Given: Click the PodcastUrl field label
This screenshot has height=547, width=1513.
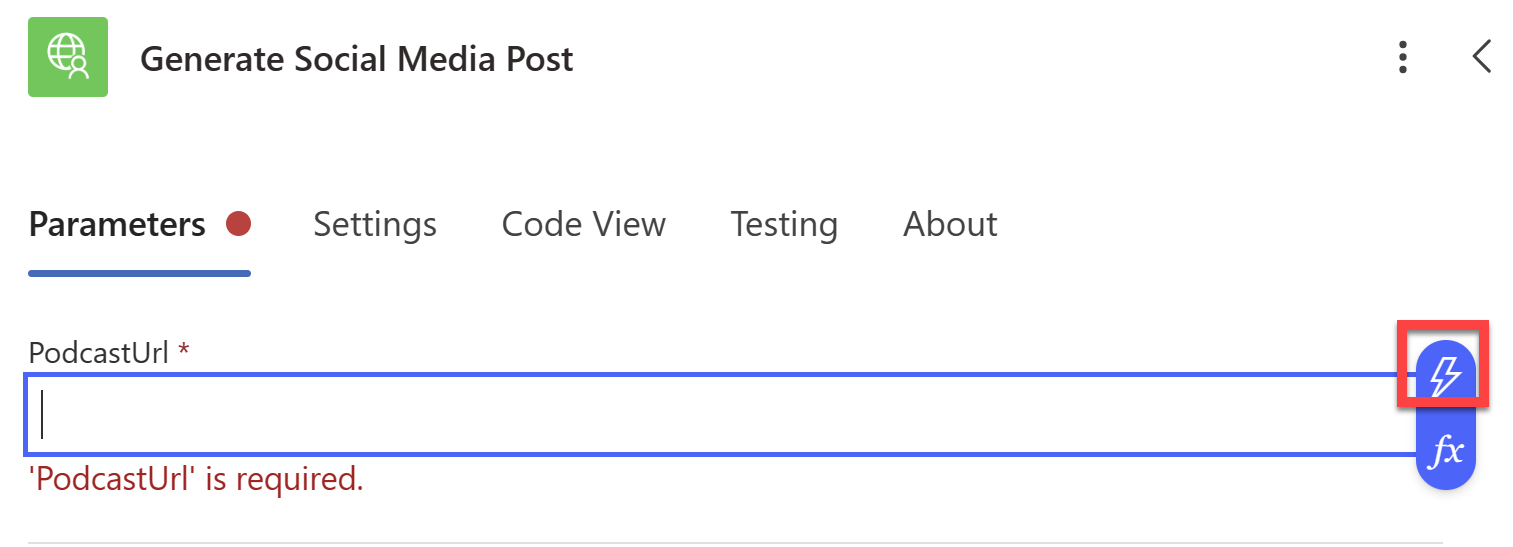Looking at the screenshot, I should tap(98, 352).
